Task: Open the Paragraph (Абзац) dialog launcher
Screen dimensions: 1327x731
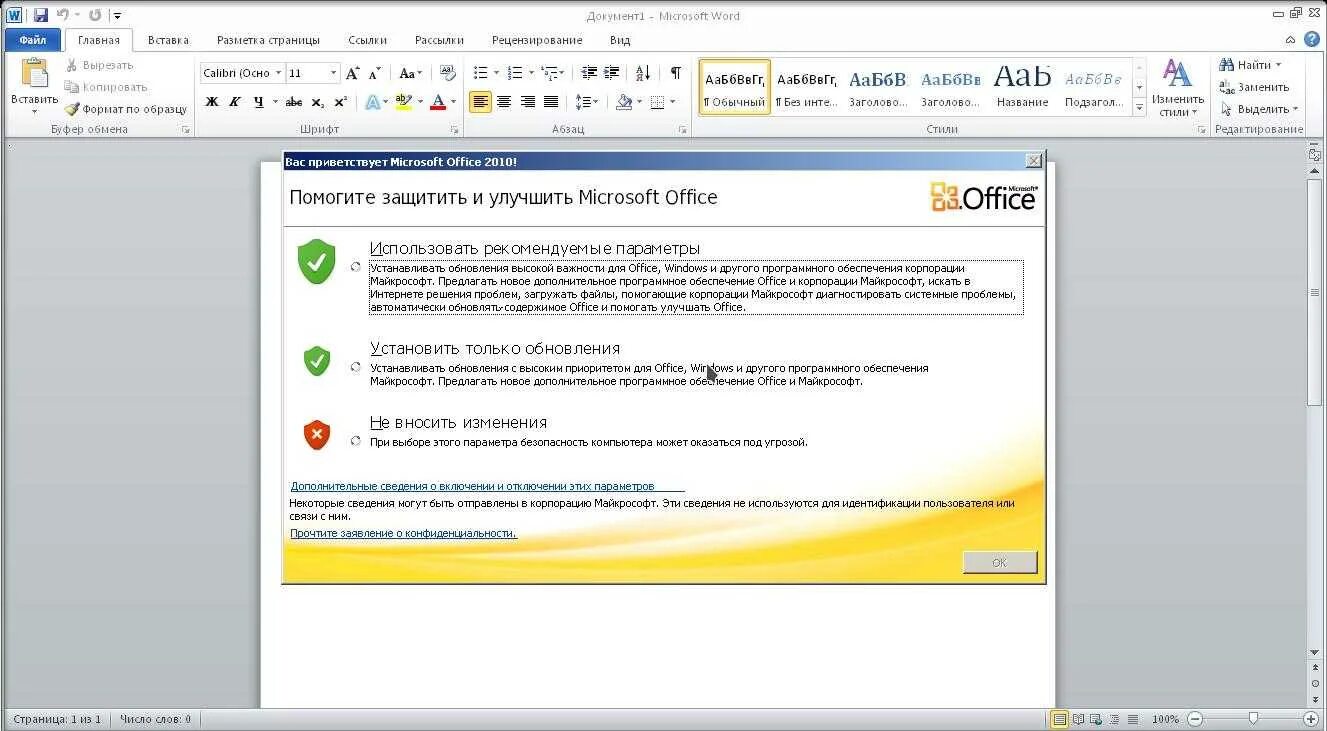Action: click(x=683, y=130)
